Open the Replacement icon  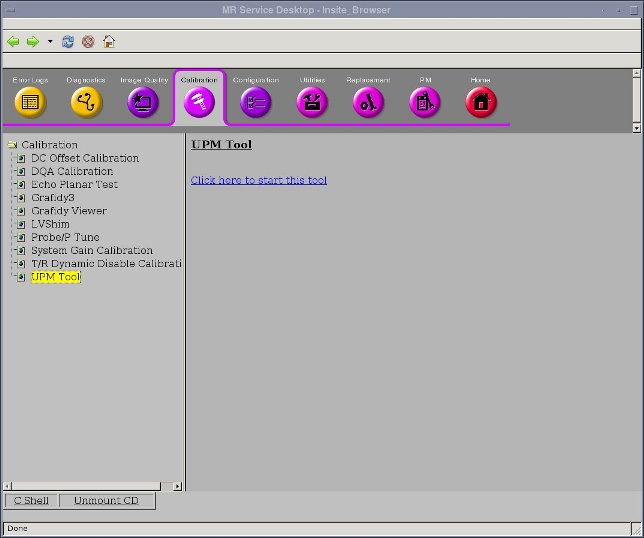point(368,102)
